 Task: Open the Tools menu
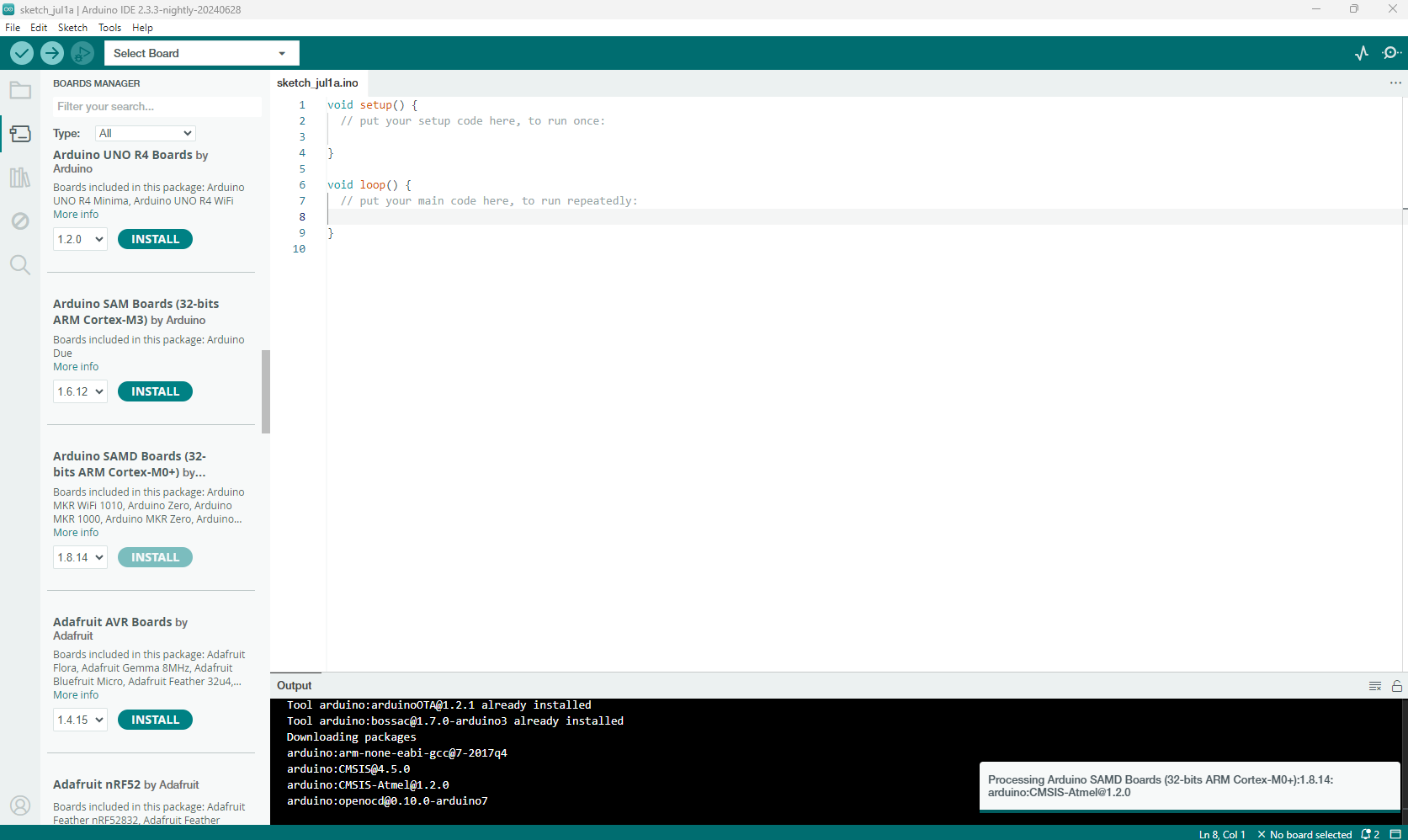pyautogui.click(x=109, y=28)
